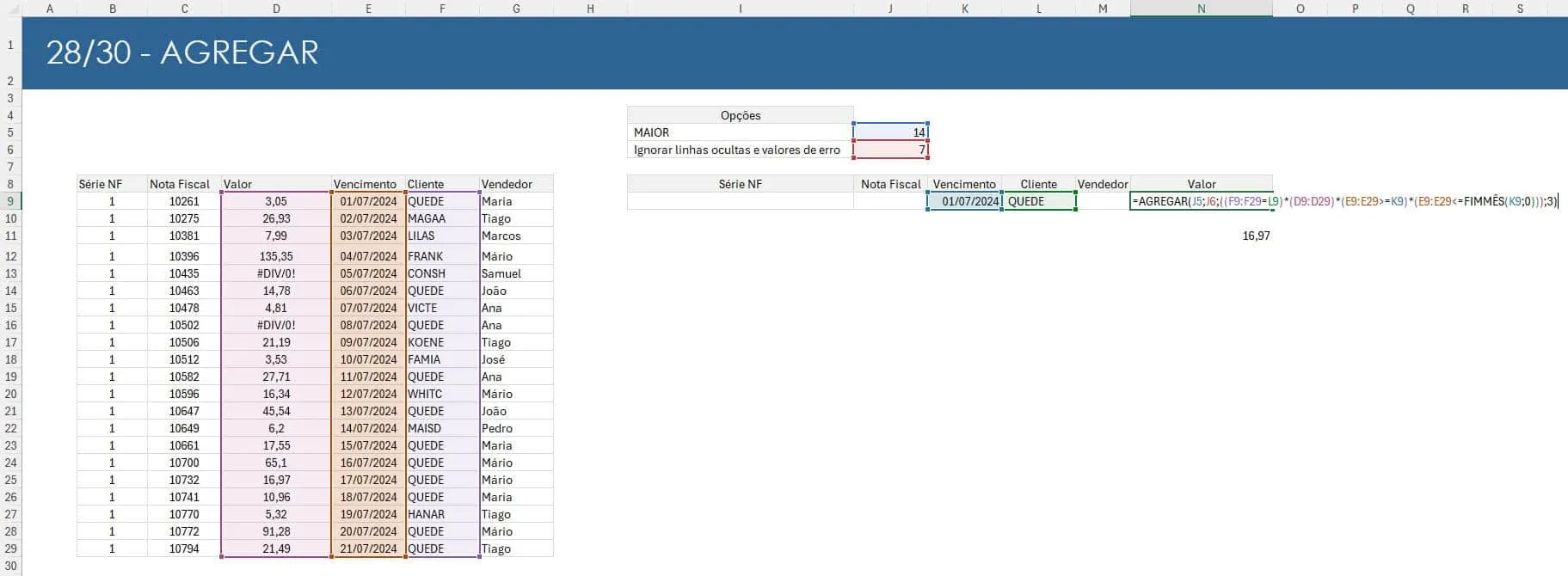Image resolution: width=1568 pixels, height=576 pixels.
Task: Click the 'Valor' header in the data table
Action: click(276, 184)
